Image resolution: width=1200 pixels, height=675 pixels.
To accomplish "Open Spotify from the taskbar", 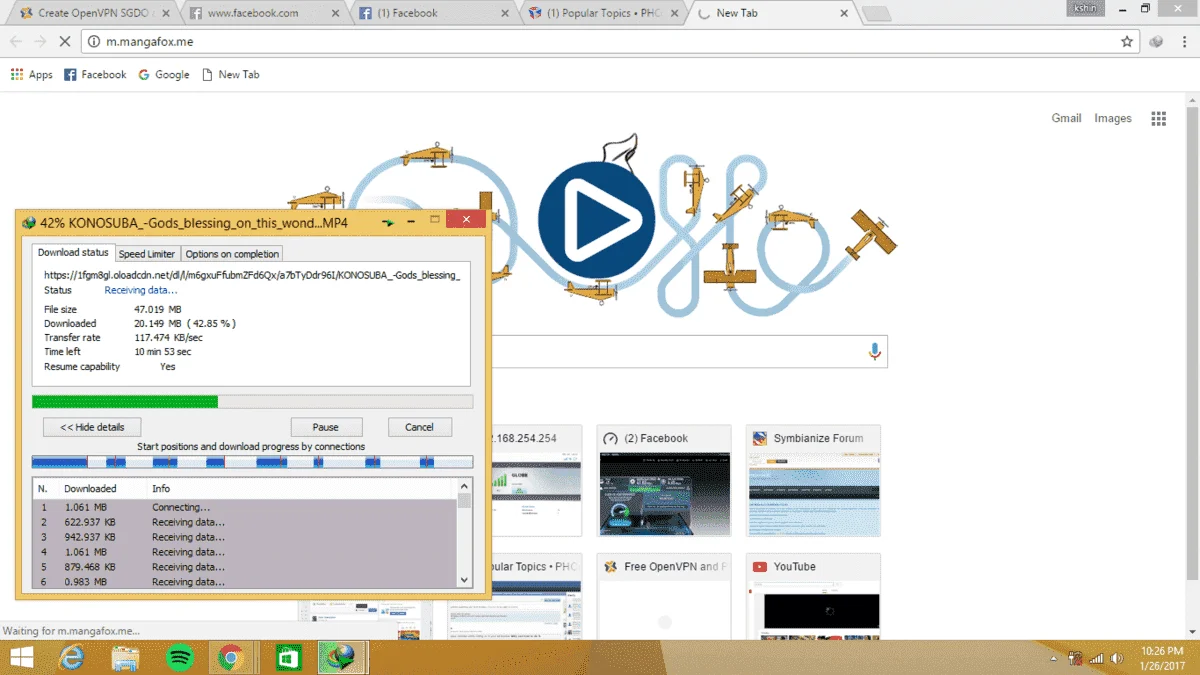I will [x=180, y=658].
